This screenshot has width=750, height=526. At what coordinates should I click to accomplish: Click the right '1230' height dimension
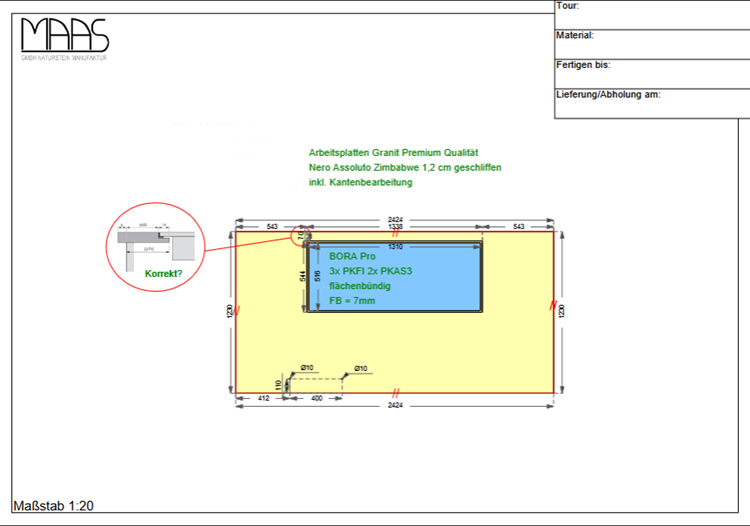[562, 311]
